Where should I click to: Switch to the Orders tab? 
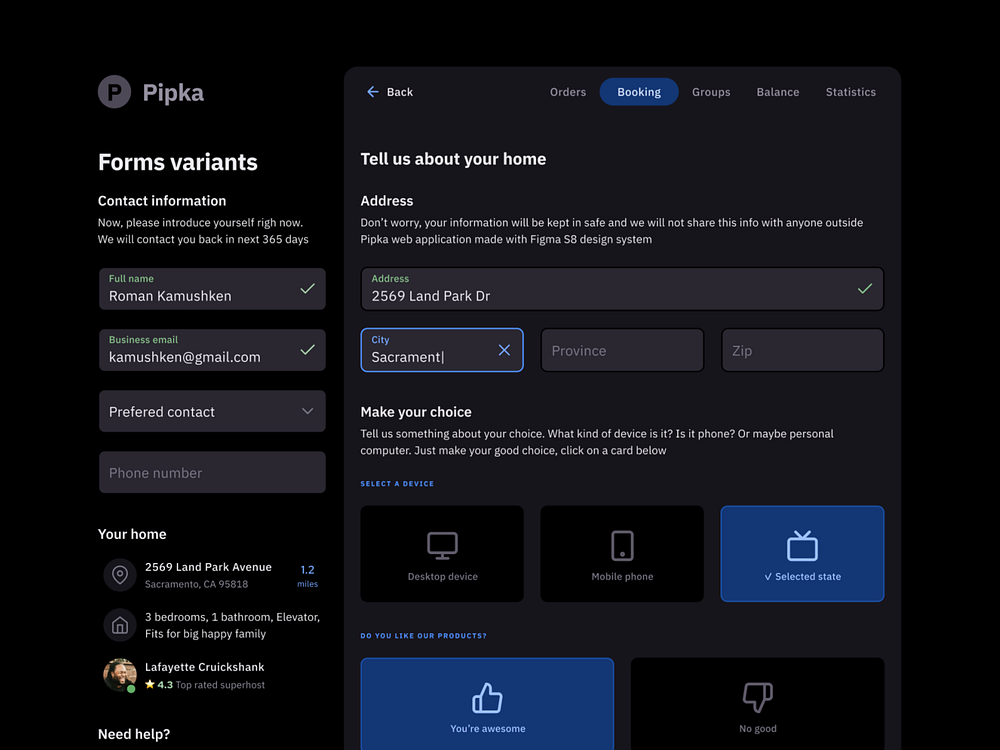(567, 91)
